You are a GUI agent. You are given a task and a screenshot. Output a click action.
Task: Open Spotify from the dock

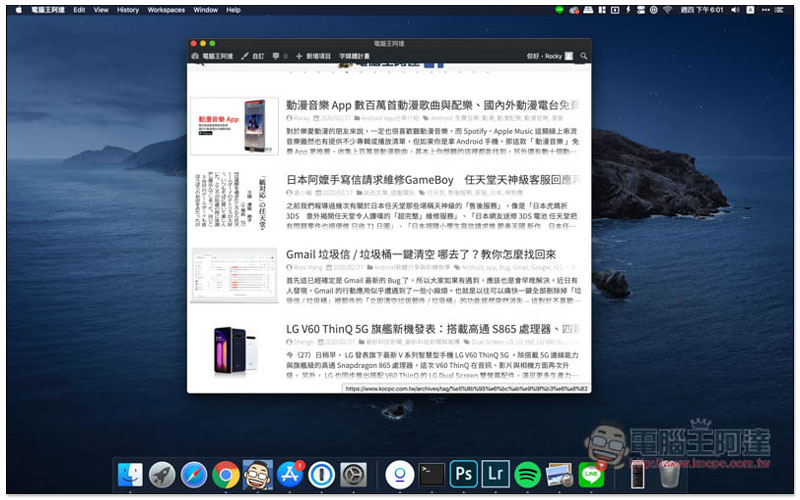528,474
